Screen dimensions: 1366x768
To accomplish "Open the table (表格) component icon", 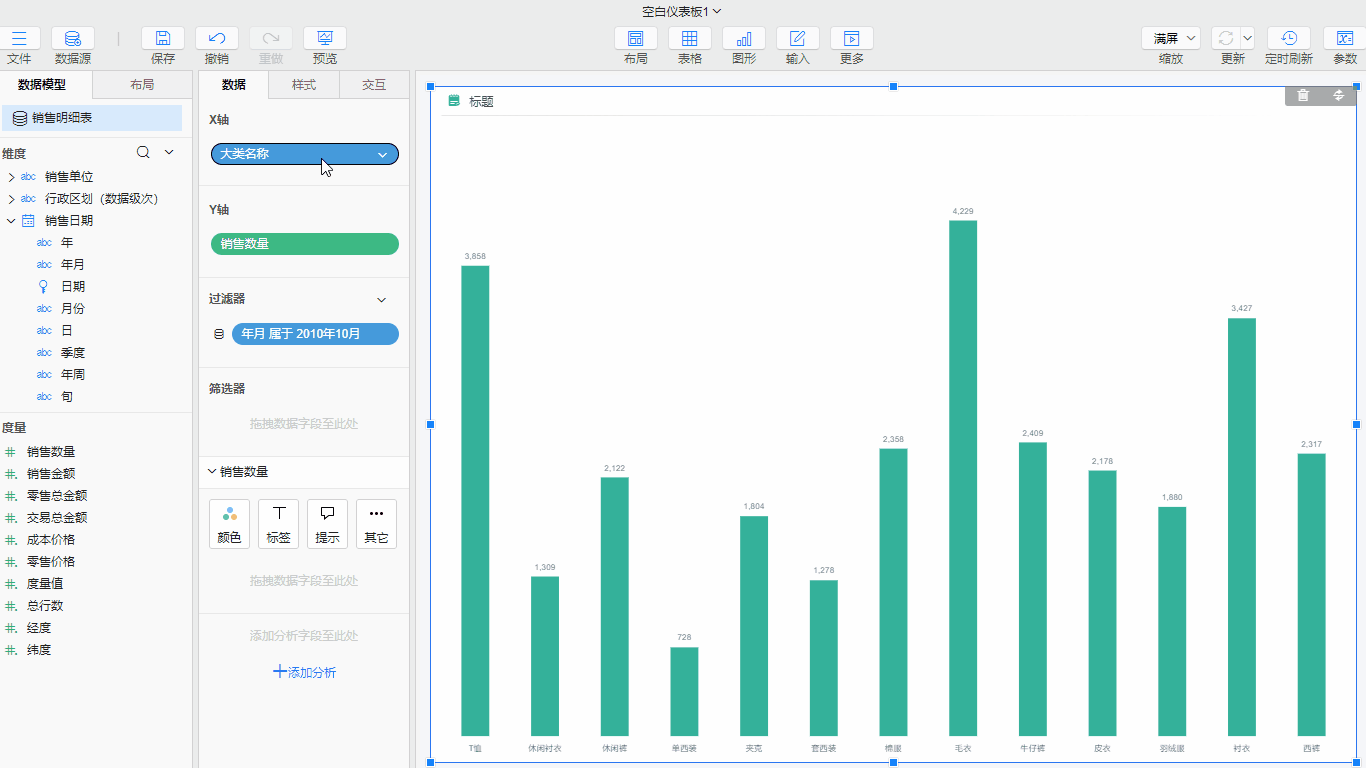I will [689, 39].
